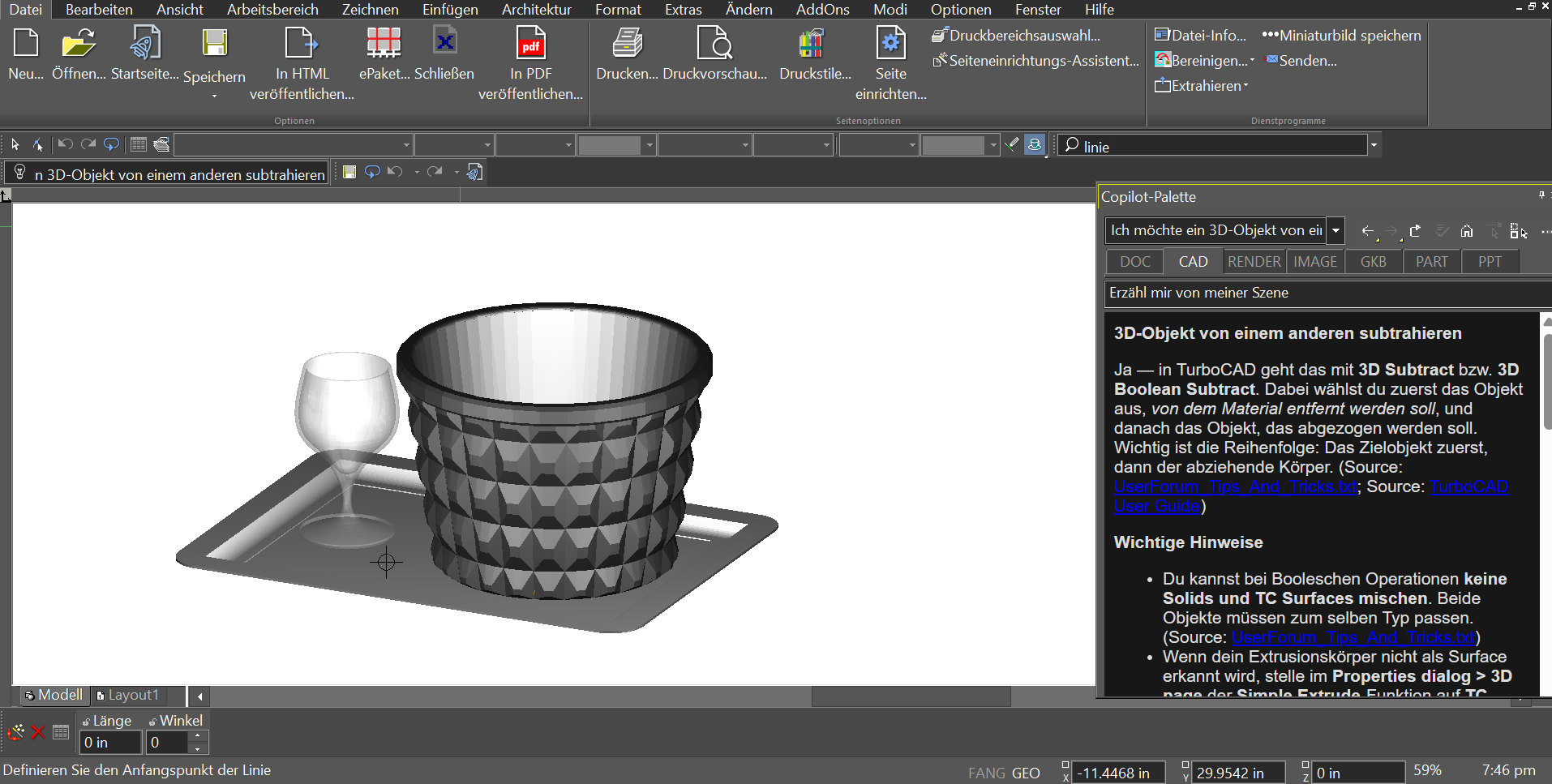
Task: Expand the linie search box dropdown
Action: 1373,146
